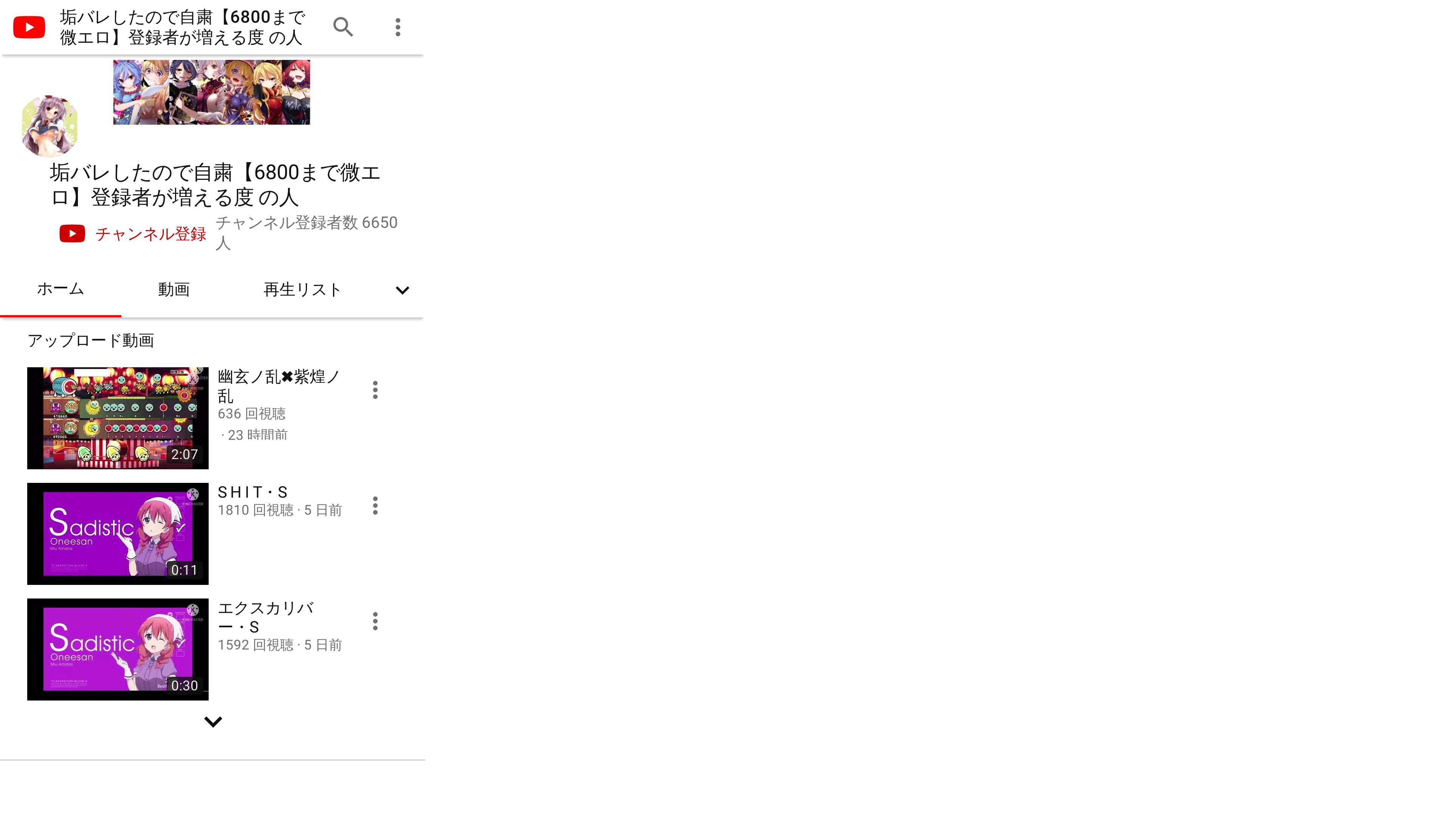This screenshot has width=1456, height=815.
Task: Open the エクスカリバー・S video title
Action: [x=266, y=617]
